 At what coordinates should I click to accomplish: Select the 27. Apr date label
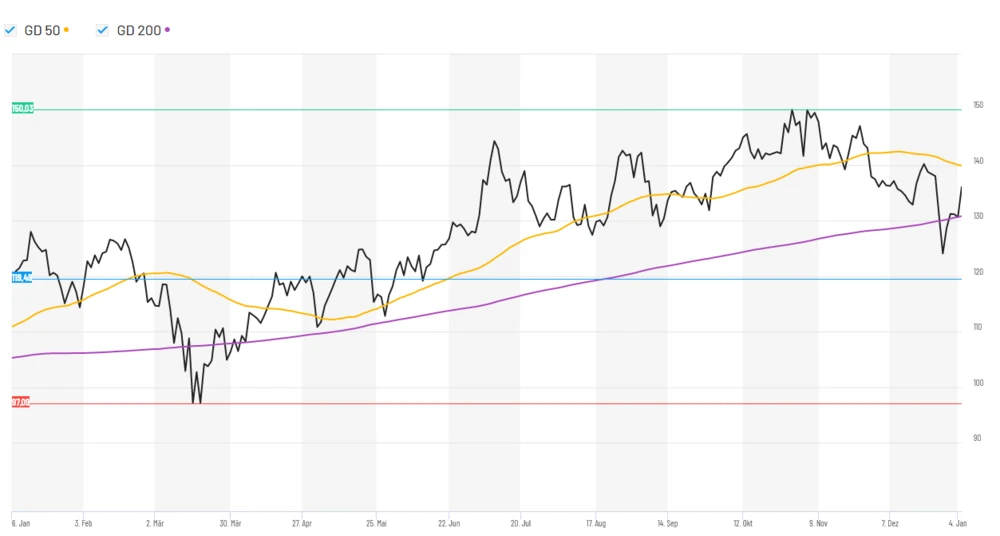pos(302,523)
